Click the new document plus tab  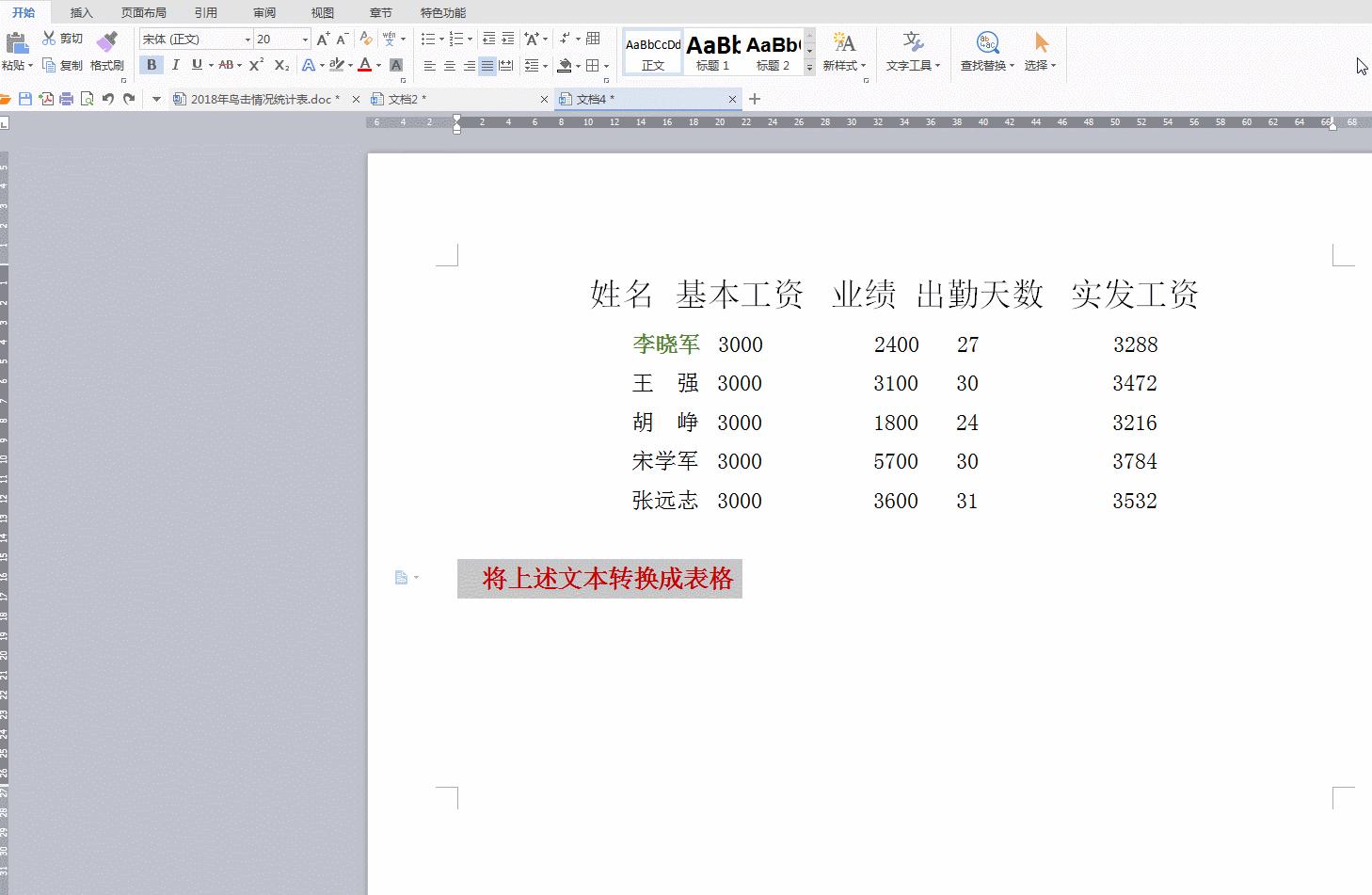pos(754,98)
